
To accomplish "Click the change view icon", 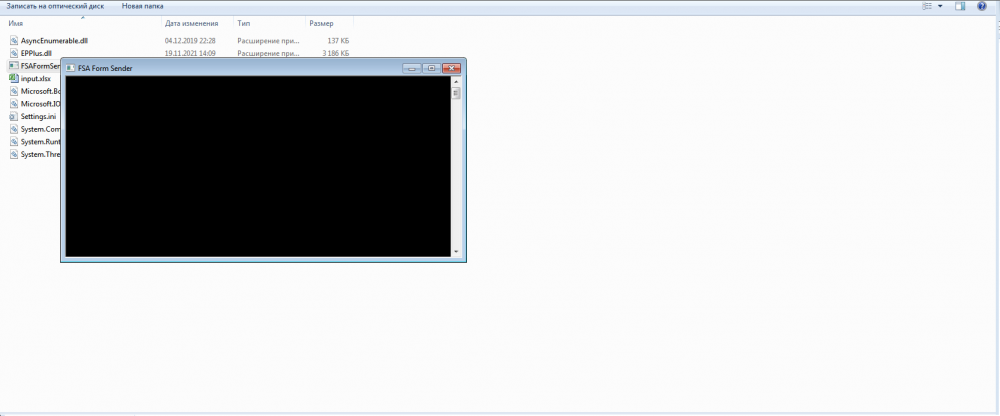I will tap(926, 6).
